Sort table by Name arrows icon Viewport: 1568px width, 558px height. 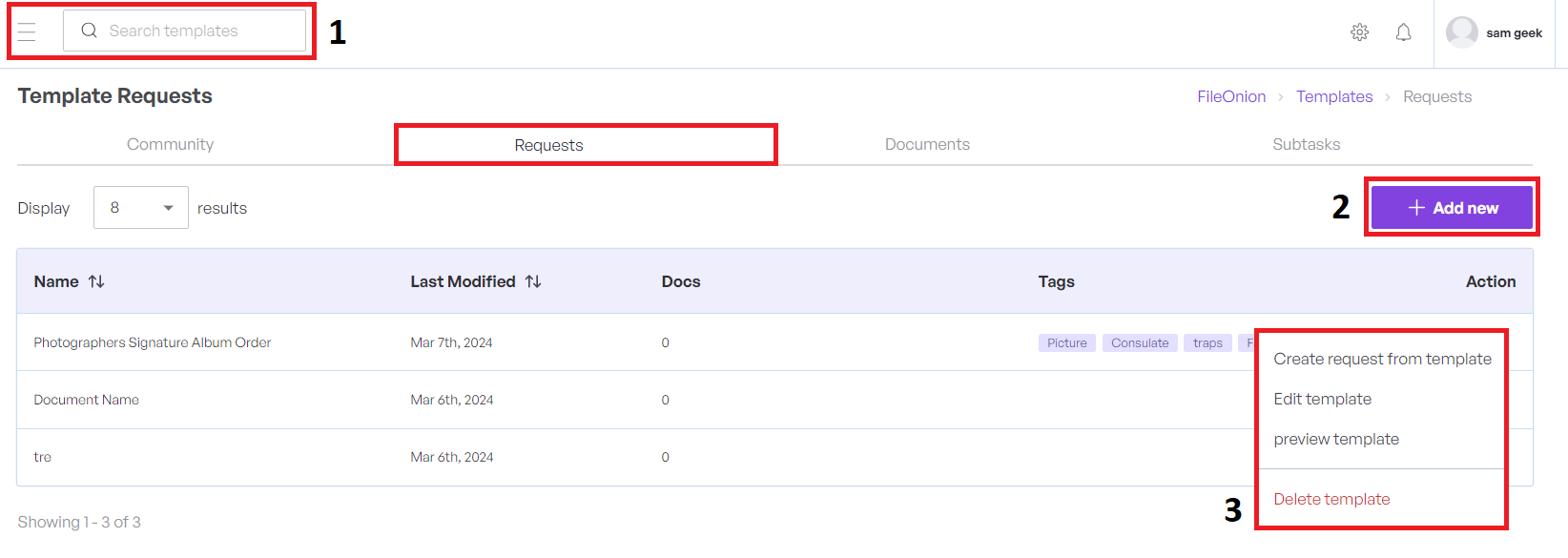click(96, 281)
